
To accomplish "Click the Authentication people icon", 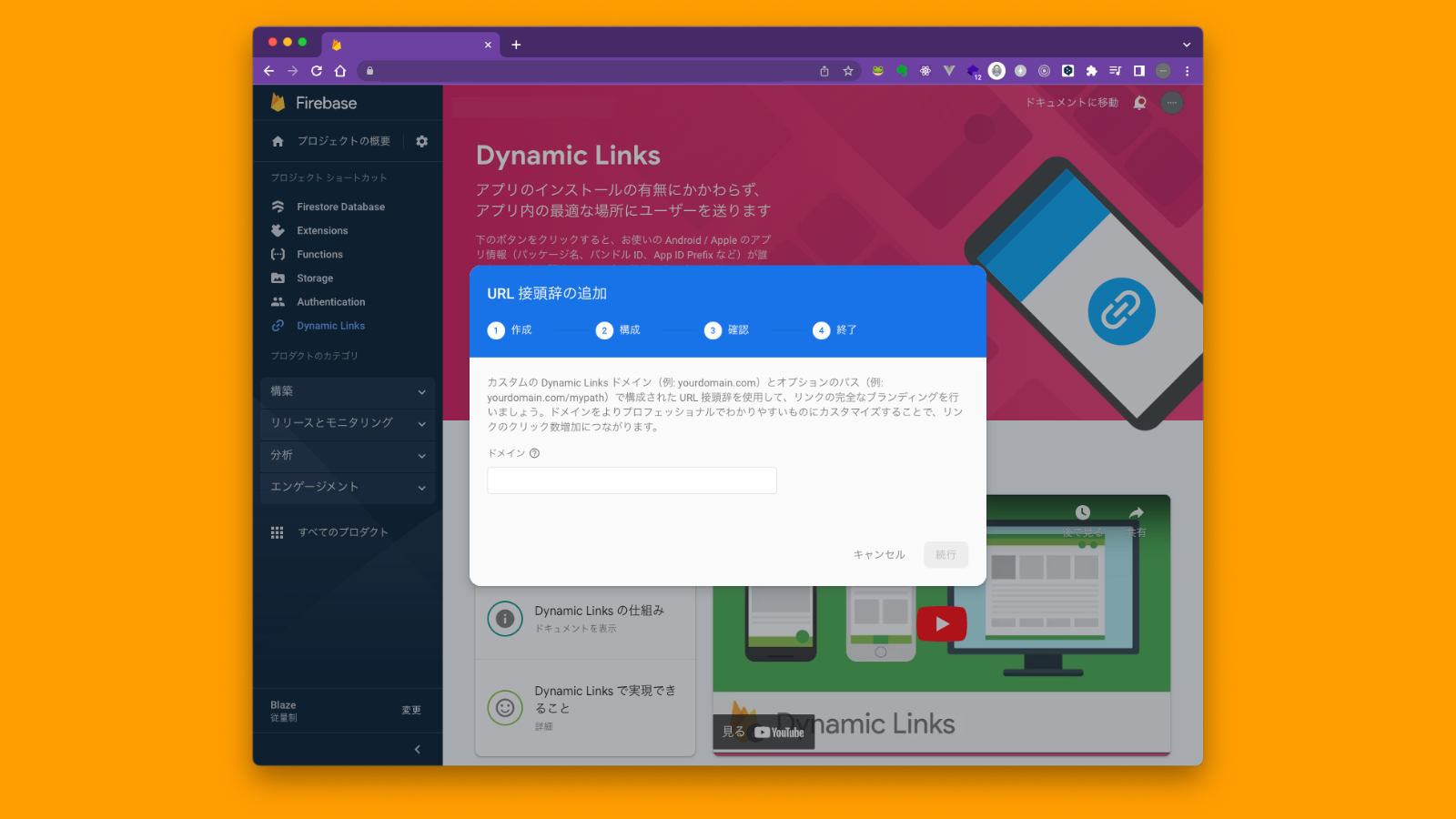I will [x=278, y=301].
